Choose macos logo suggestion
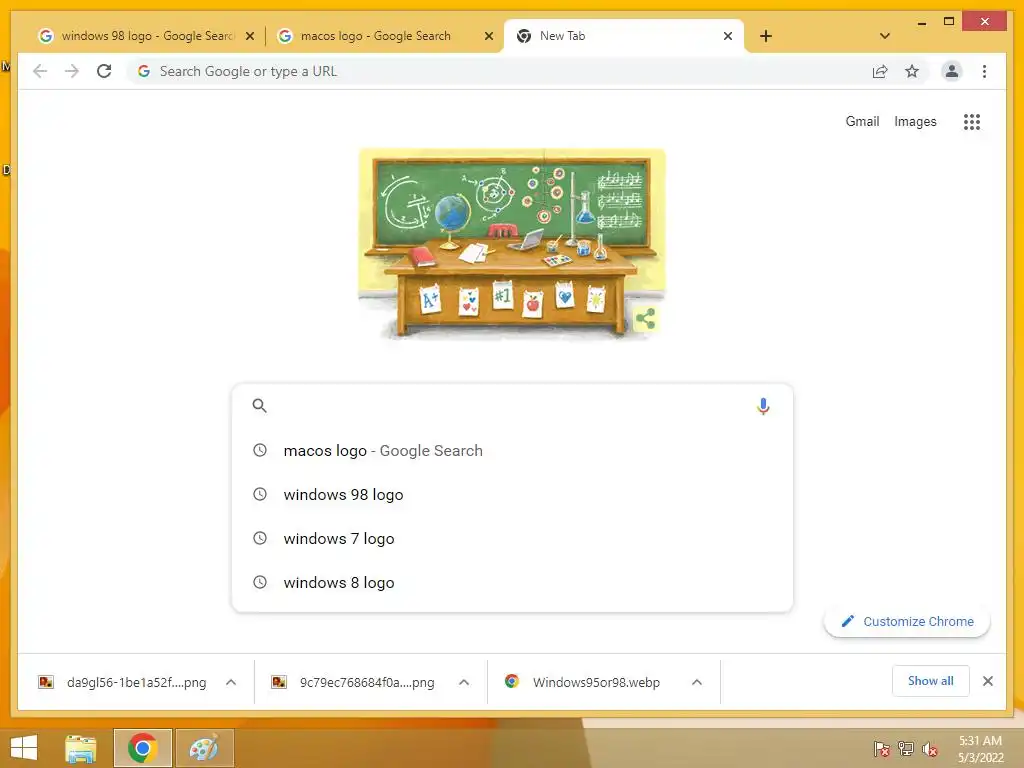The image size is (1024, 768). click(512, 451)
